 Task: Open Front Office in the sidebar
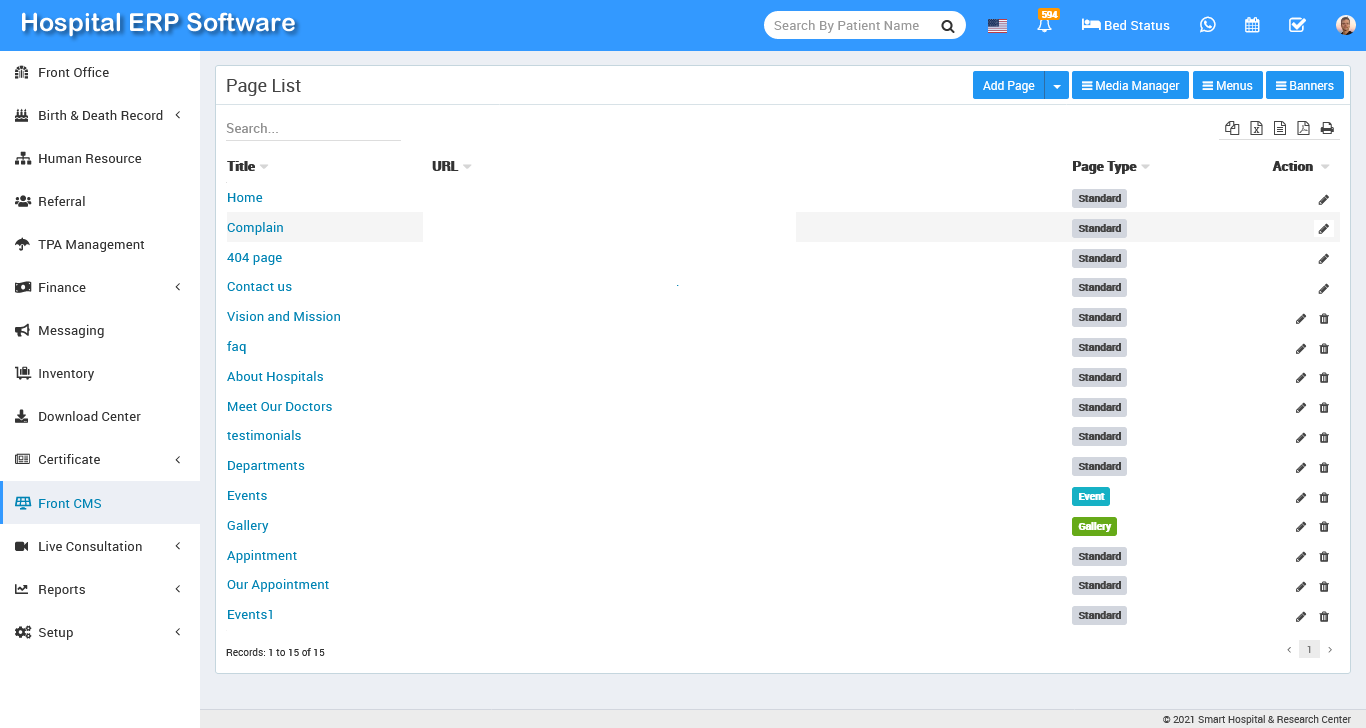(100, 72)
